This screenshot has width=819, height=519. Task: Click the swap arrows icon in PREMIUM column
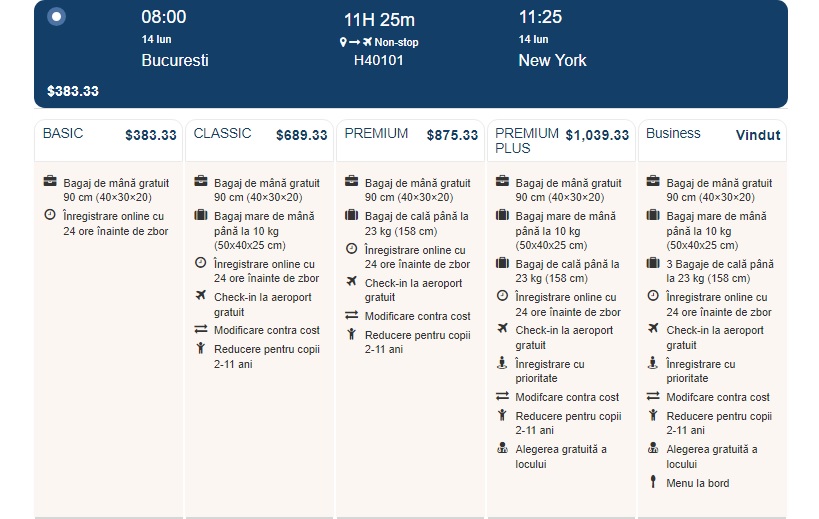click(352, 315)
